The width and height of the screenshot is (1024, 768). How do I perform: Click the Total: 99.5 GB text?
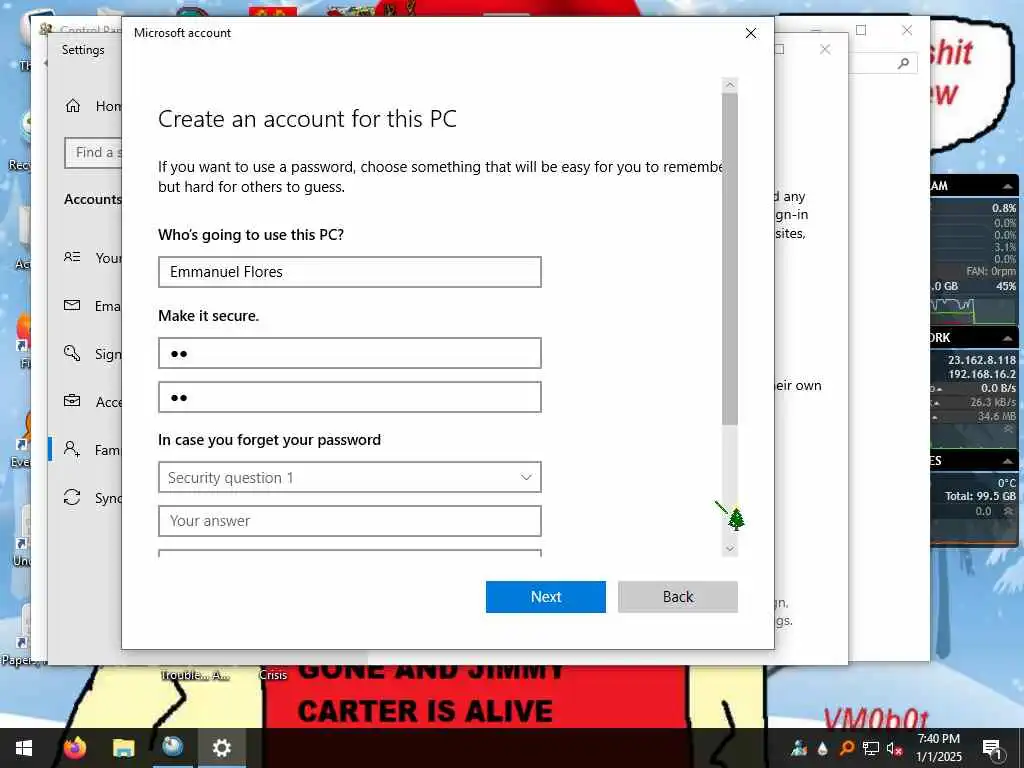pyautogui.click(x=980, y=496)
